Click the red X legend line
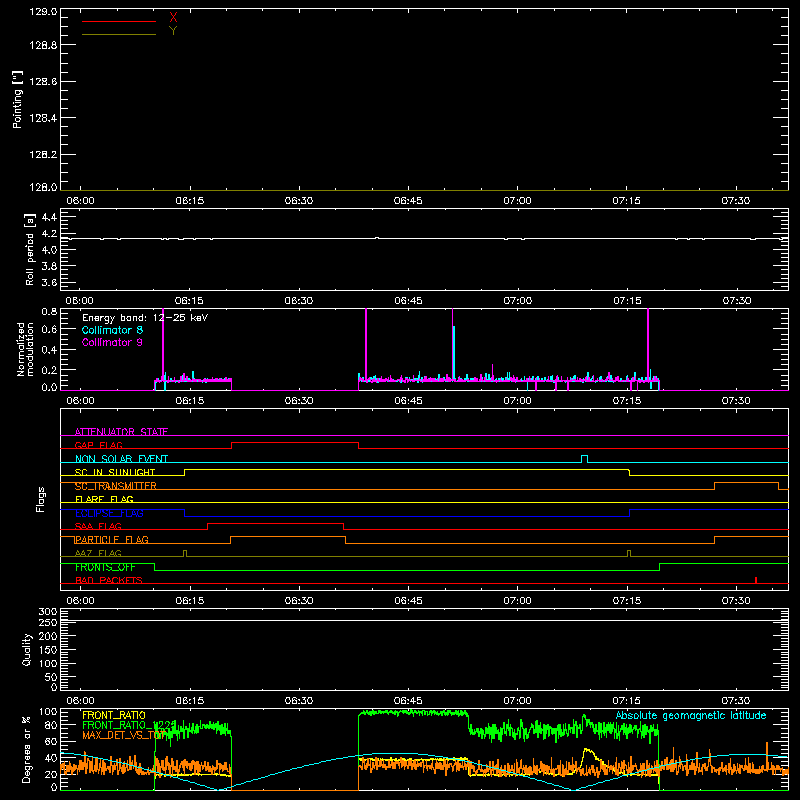The height and width of the screenshot is (800, 800). 119,21
